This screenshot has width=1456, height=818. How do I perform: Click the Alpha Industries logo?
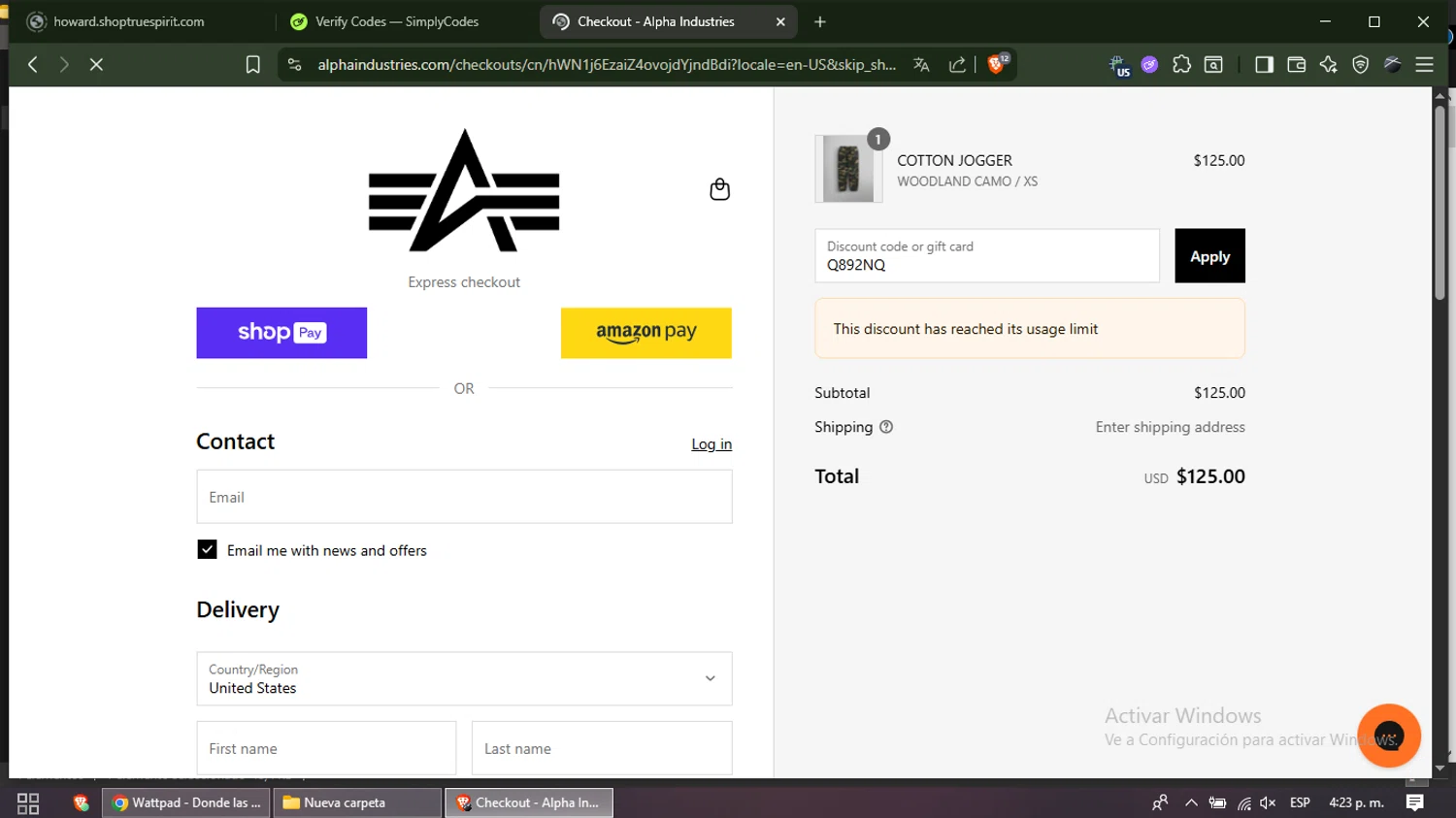pyautogui.click(x=464, y=190)
